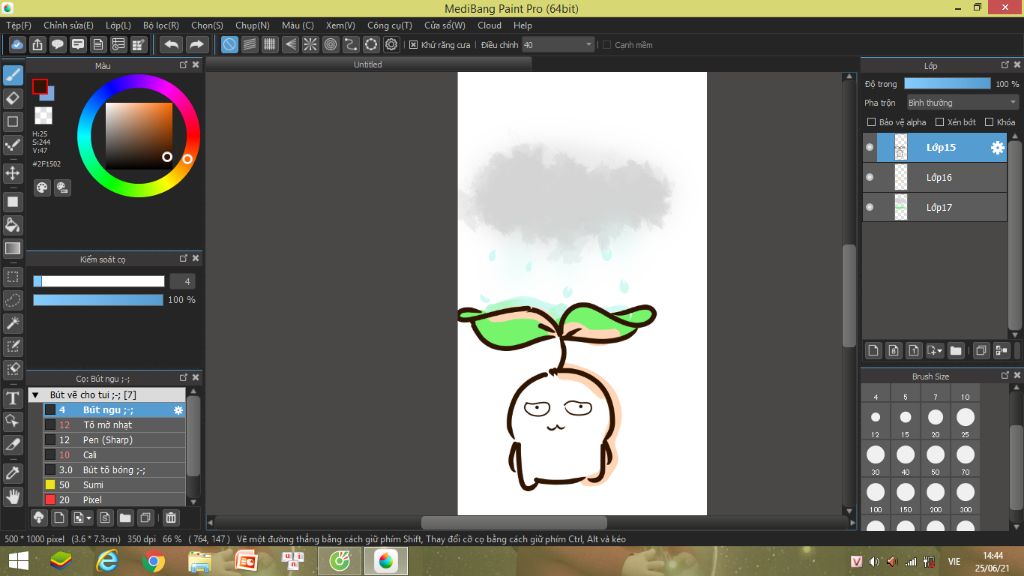
Task: Select the Pen (Sharp) brush
Action: pos(114,440)
